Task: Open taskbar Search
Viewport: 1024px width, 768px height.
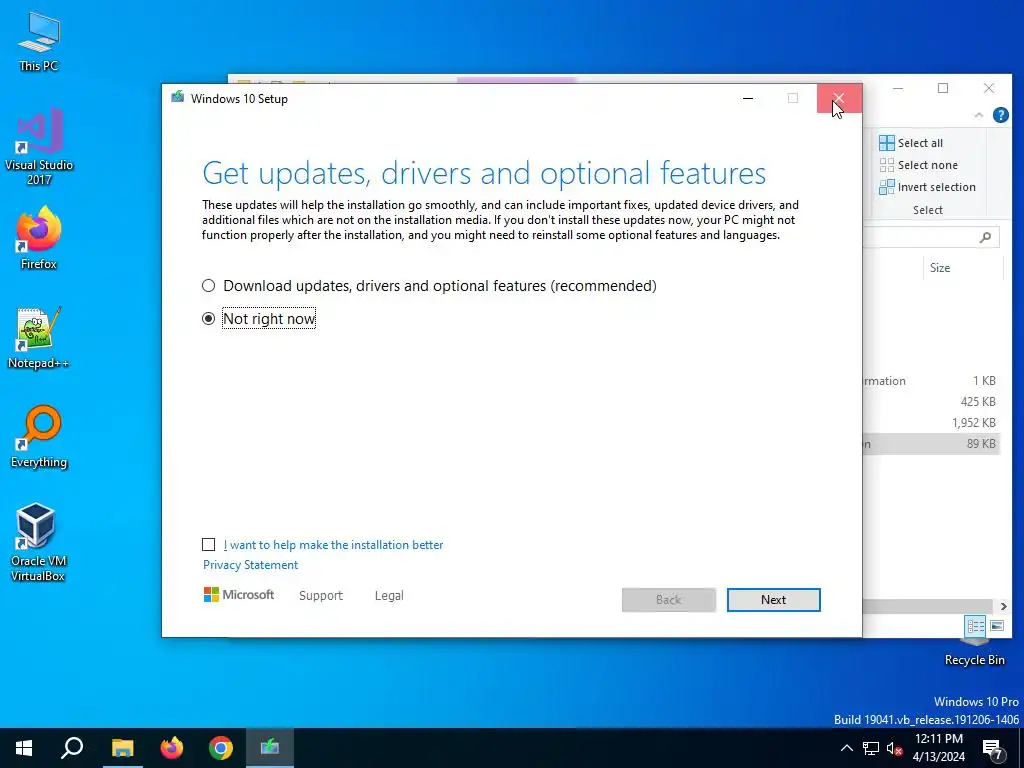Action: coord(72,748)
